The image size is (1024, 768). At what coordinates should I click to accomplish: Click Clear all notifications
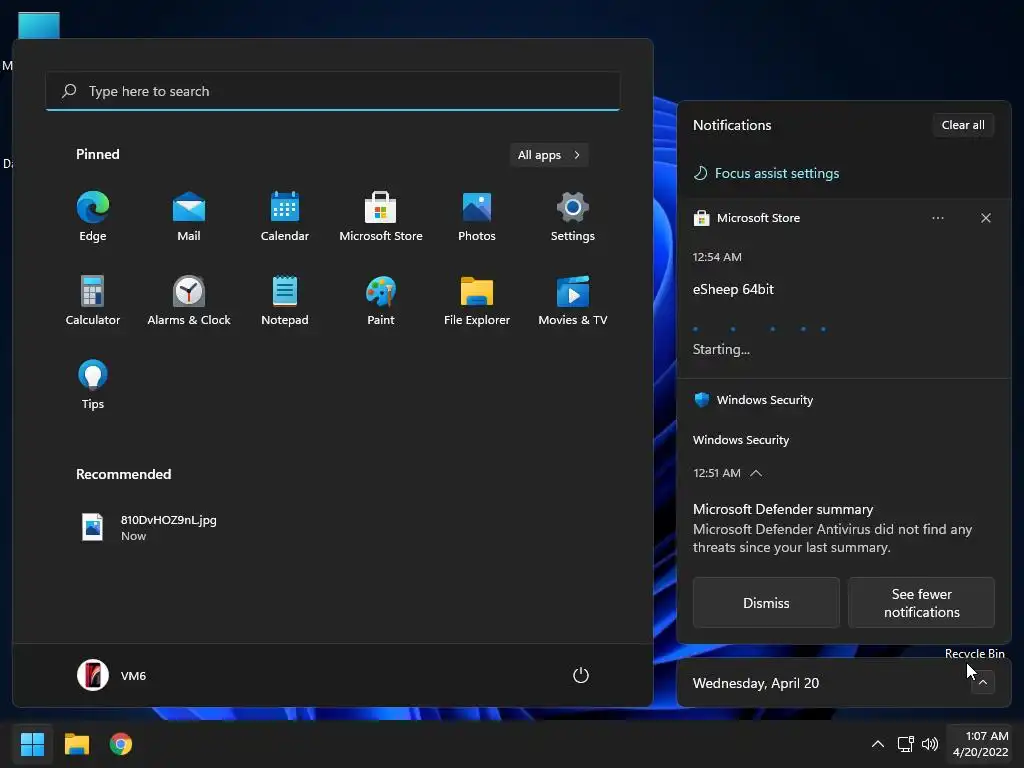pyautogui.click(x=963, y=125)
